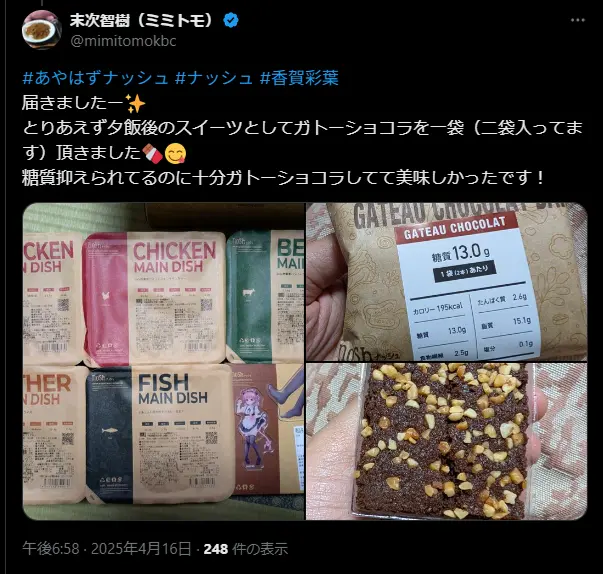Viewport: 603px width, 574px height.
Task: Click the anime character acrylic stand in photo
Action: click(252, 429)
